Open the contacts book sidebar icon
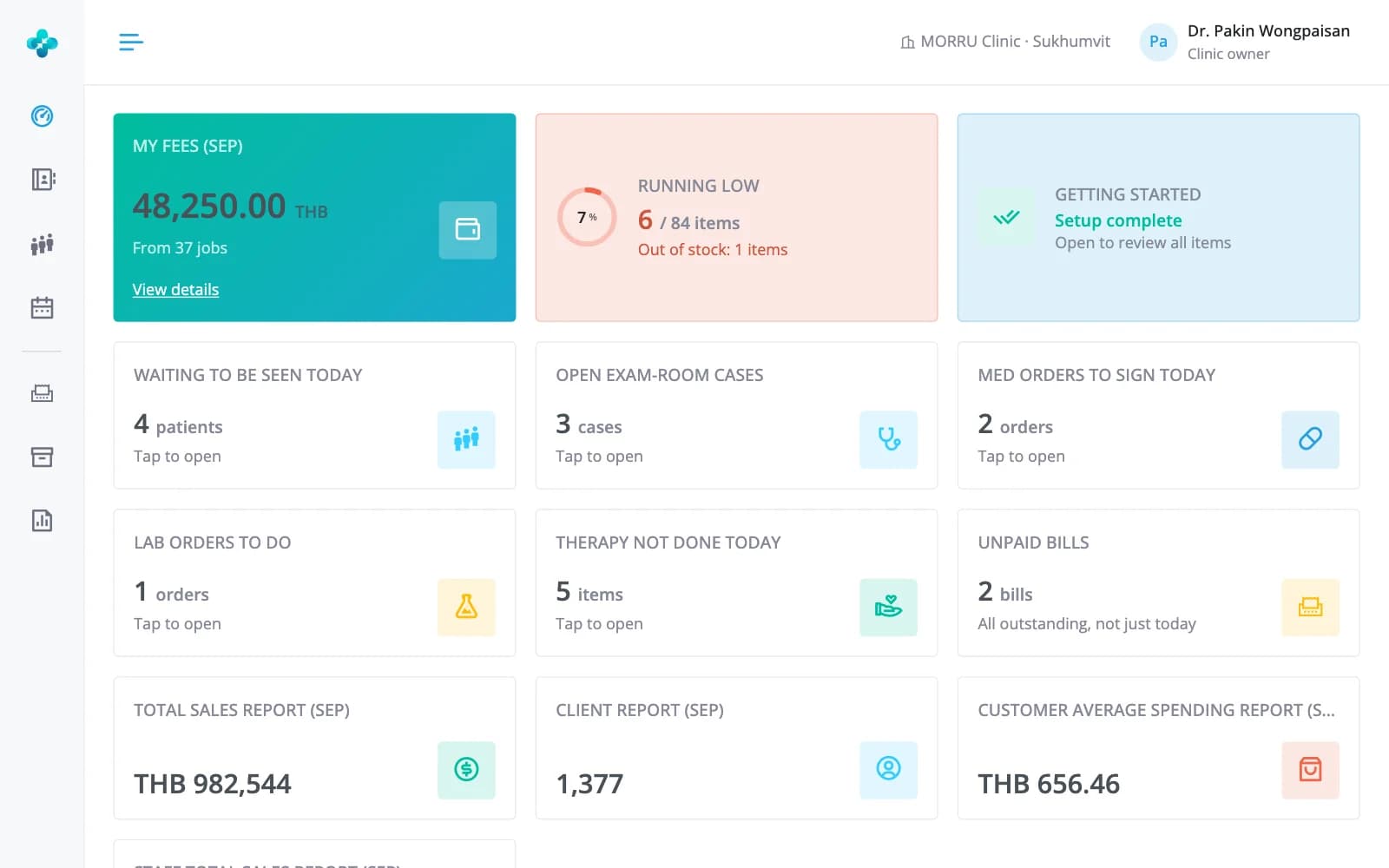1389x868 pixels. pos(42,180)
